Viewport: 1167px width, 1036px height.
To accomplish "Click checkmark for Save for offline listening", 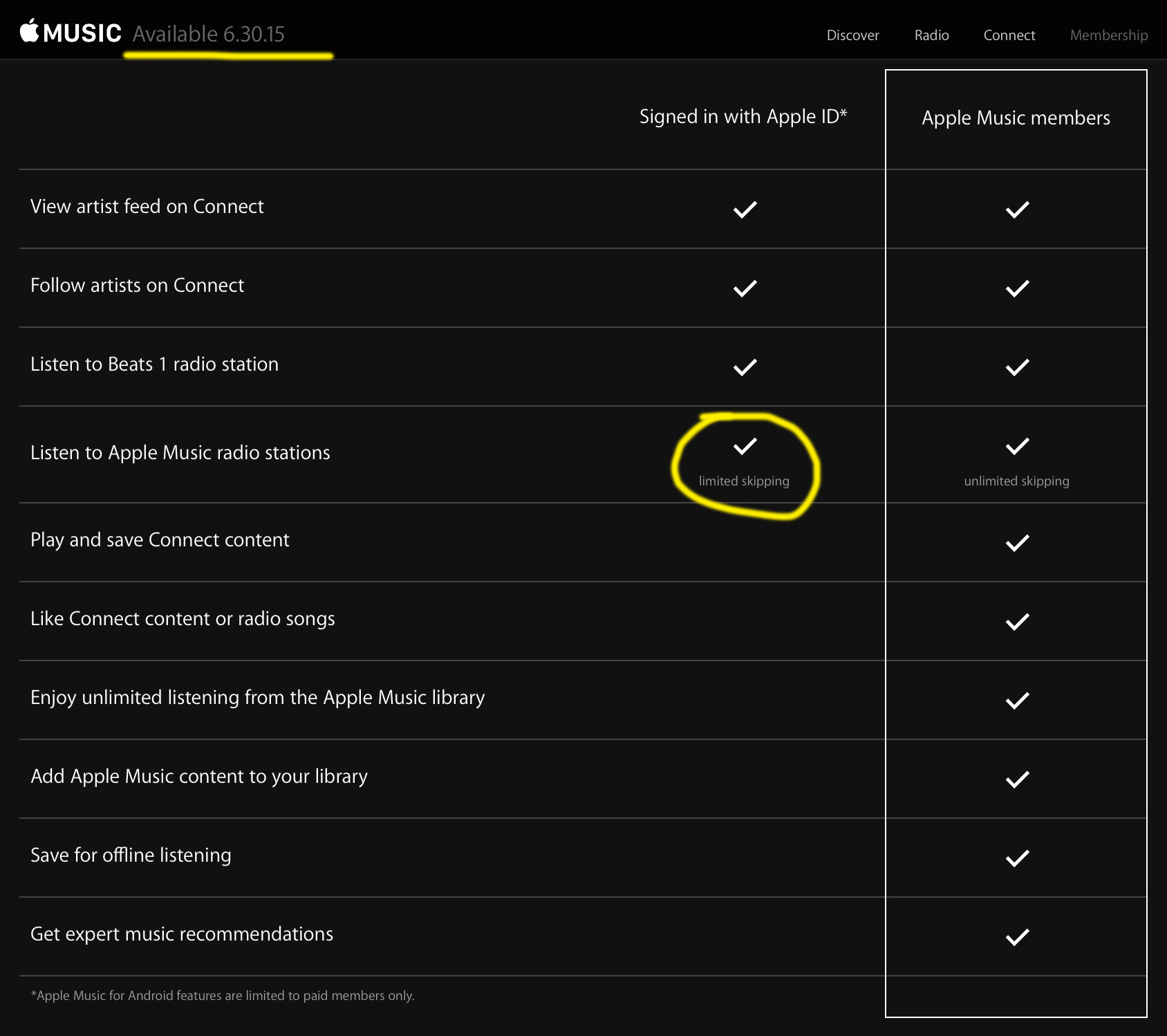I will tap(1017, 858).
